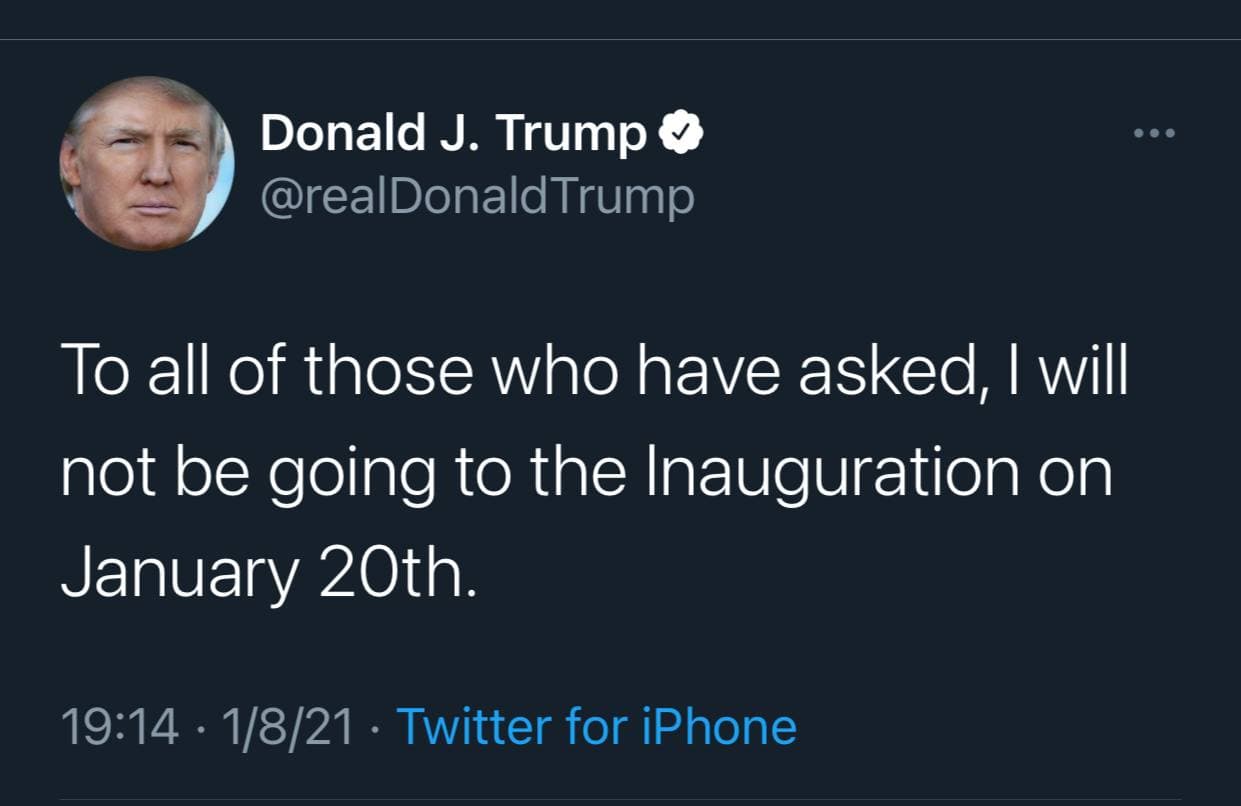Screen dimensions: 1241x806
Task: Open the Twitter for iPhone source link
Action: (x=597, y=727)
